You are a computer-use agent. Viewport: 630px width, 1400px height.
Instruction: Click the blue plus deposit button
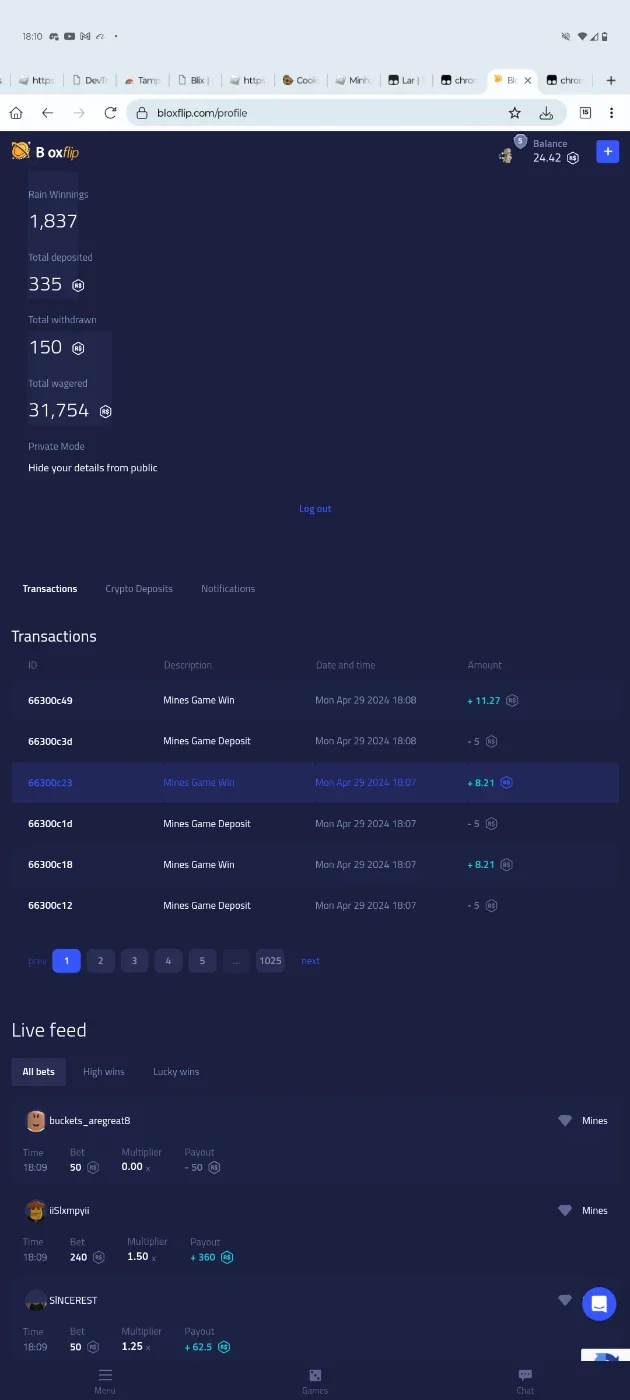coord(607,151)
